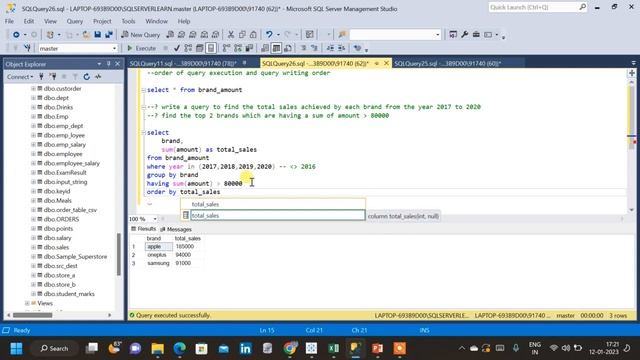
Task: Click the Comment out selected lines icon
Action: pos(303,48)
